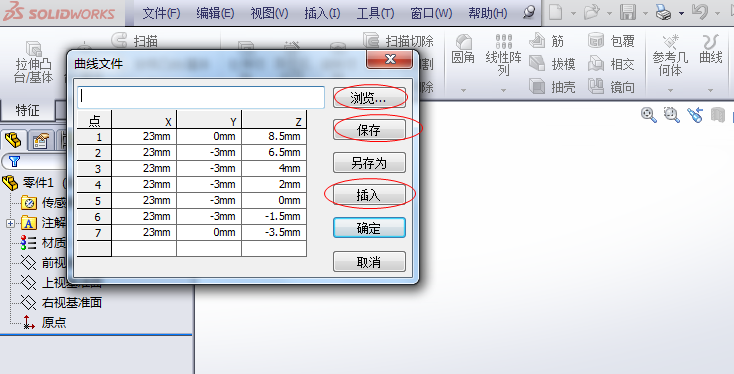Select point row header 1

pyautogui.click(x=95, y=137)
